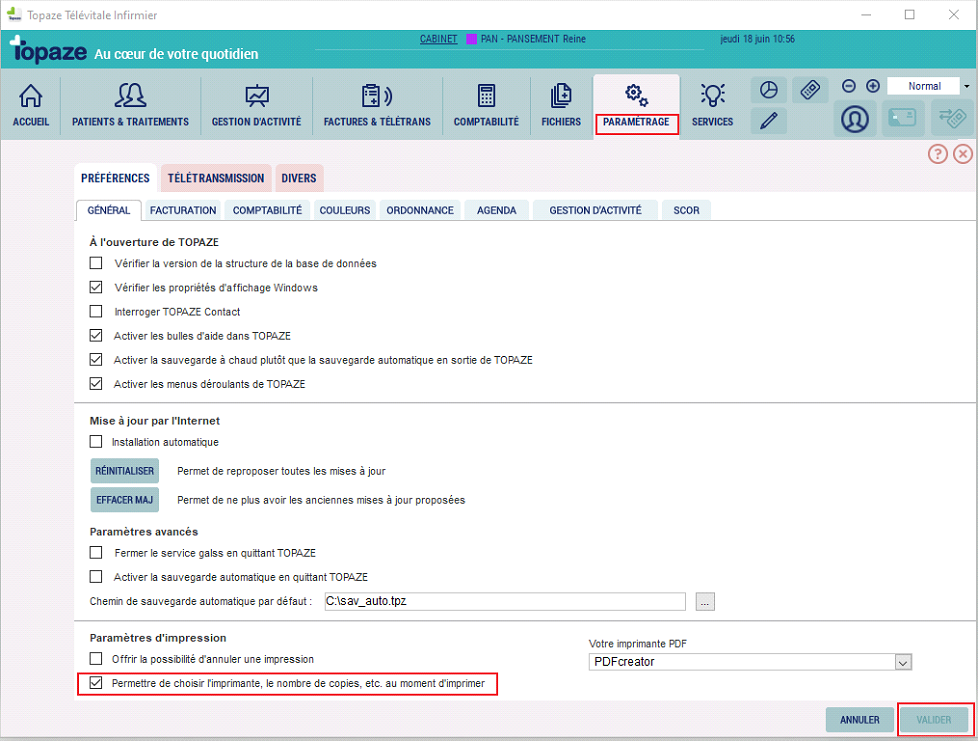The width and height of the screenshot is (978, 741).
Task: Toggle Permettre de choisir l'imprimante checkbox
Action: [95, 683]
